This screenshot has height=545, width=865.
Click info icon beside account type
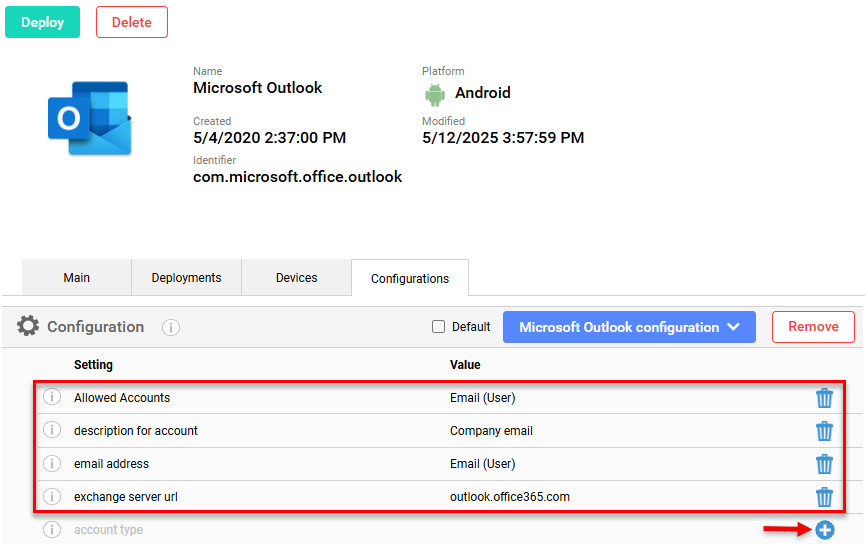coord(52,530)
